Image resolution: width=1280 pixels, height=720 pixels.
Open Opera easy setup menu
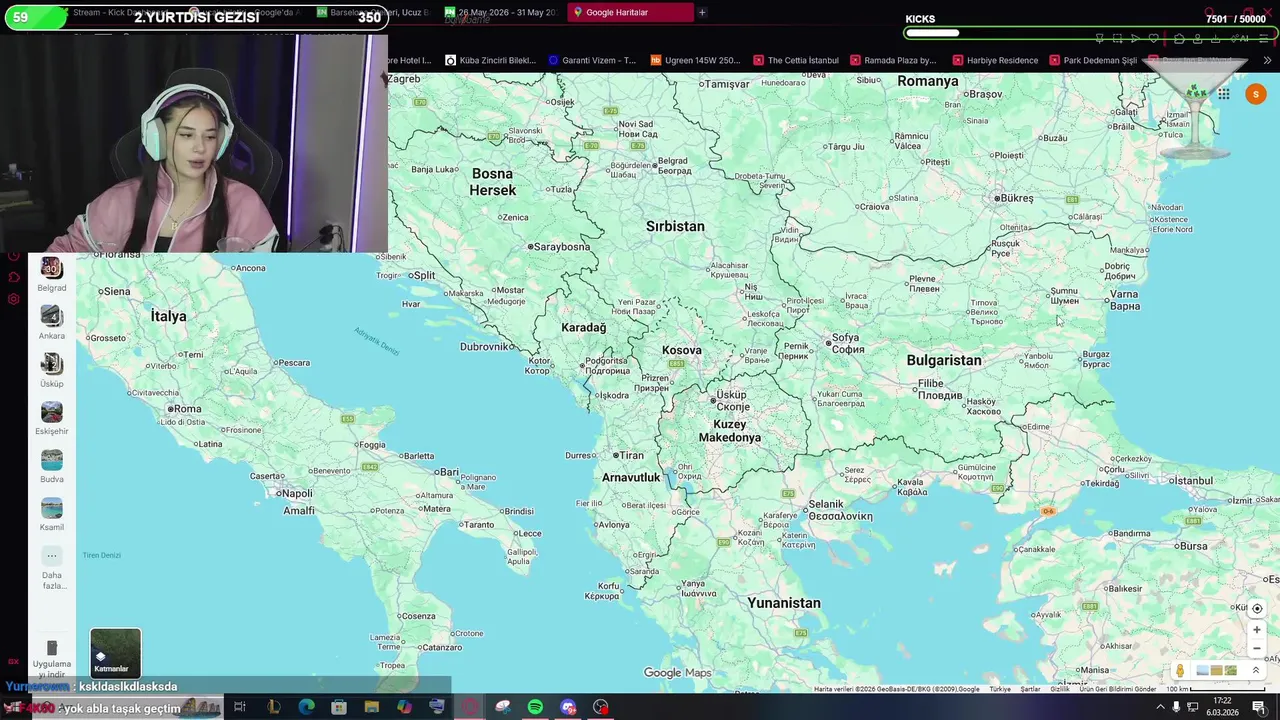[x=1264, y=38]
